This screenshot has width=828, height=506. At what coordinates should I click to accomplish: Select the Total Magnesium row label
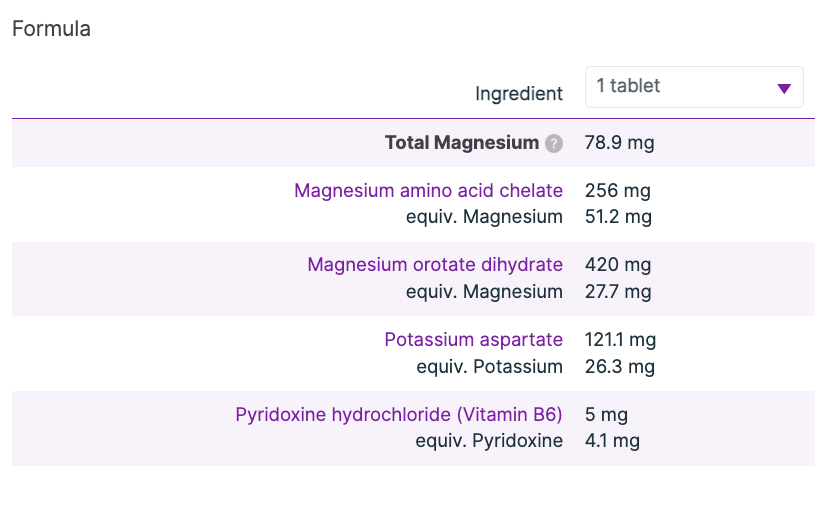[x=461, y=143]
